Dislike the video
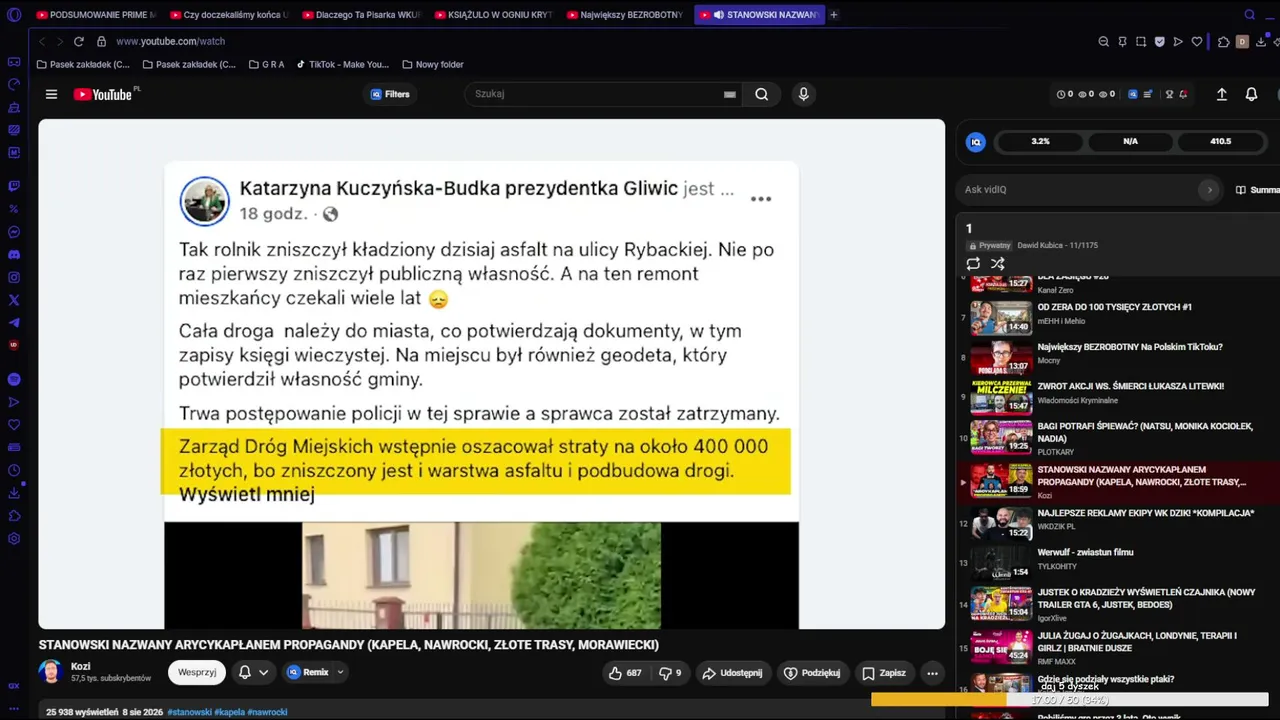Screen dimensions: 1280x720 (x=670, y=673)
